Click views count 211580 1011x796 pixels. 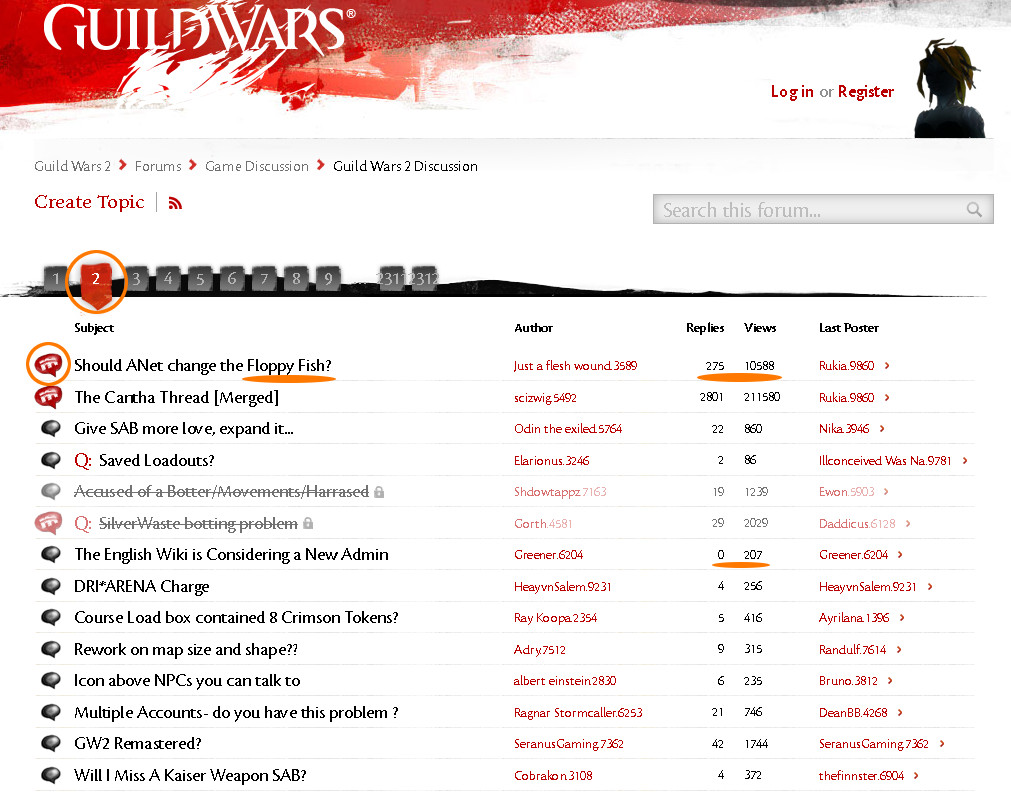tap(761, 397)
